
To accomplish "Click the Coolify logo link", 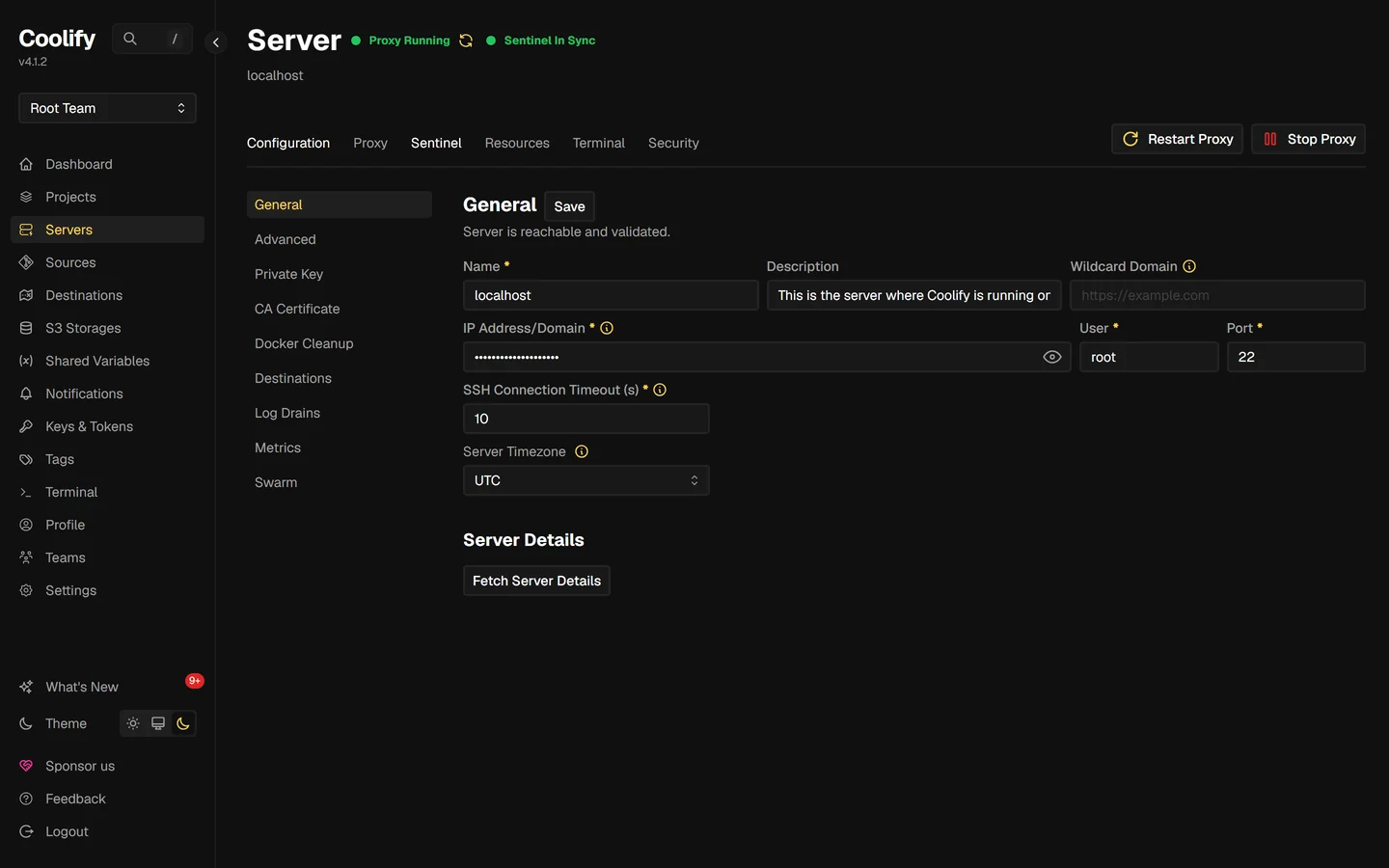I will point(57,39).
